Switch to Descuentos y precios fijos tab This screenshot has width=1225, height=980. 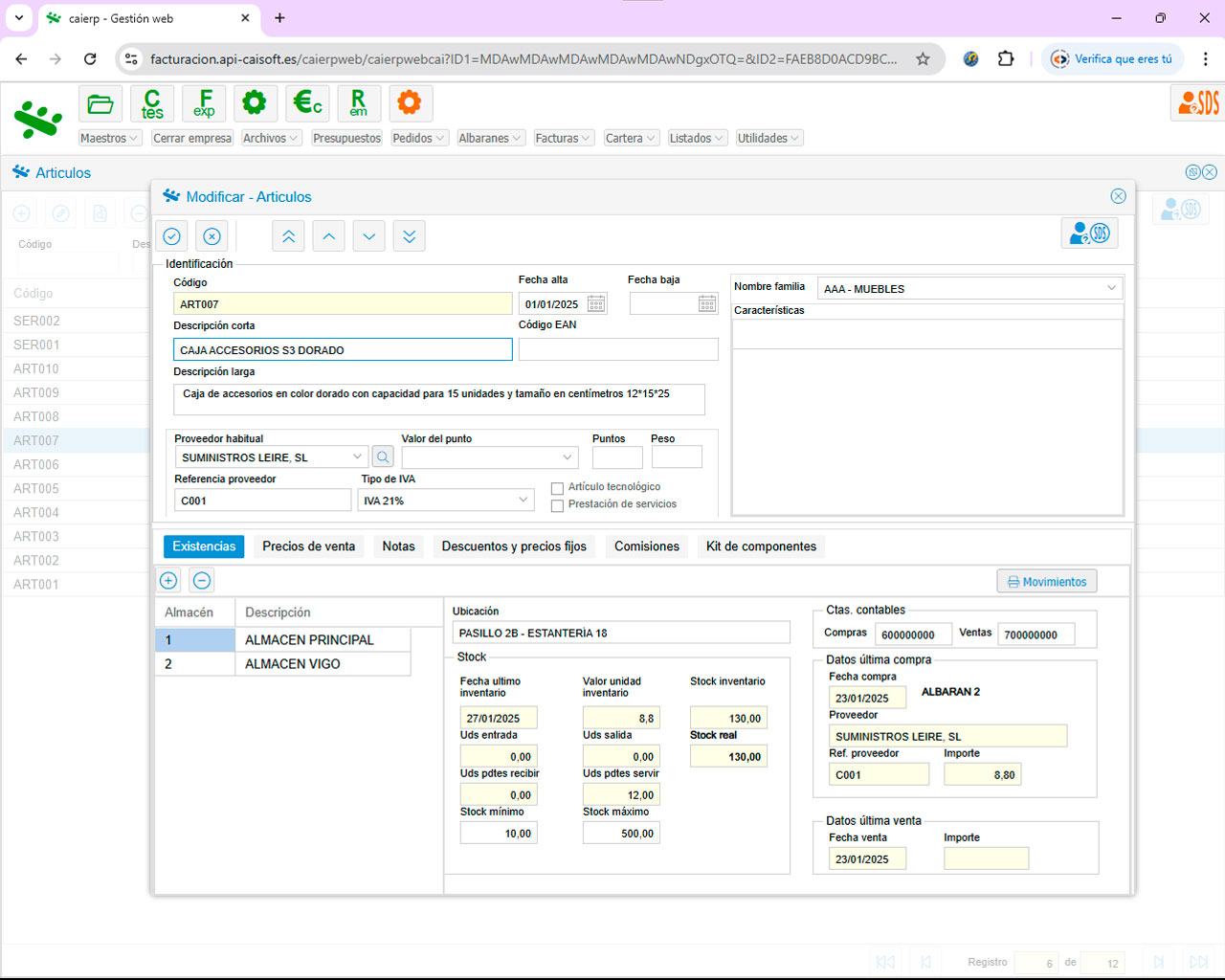coord(514,546)
